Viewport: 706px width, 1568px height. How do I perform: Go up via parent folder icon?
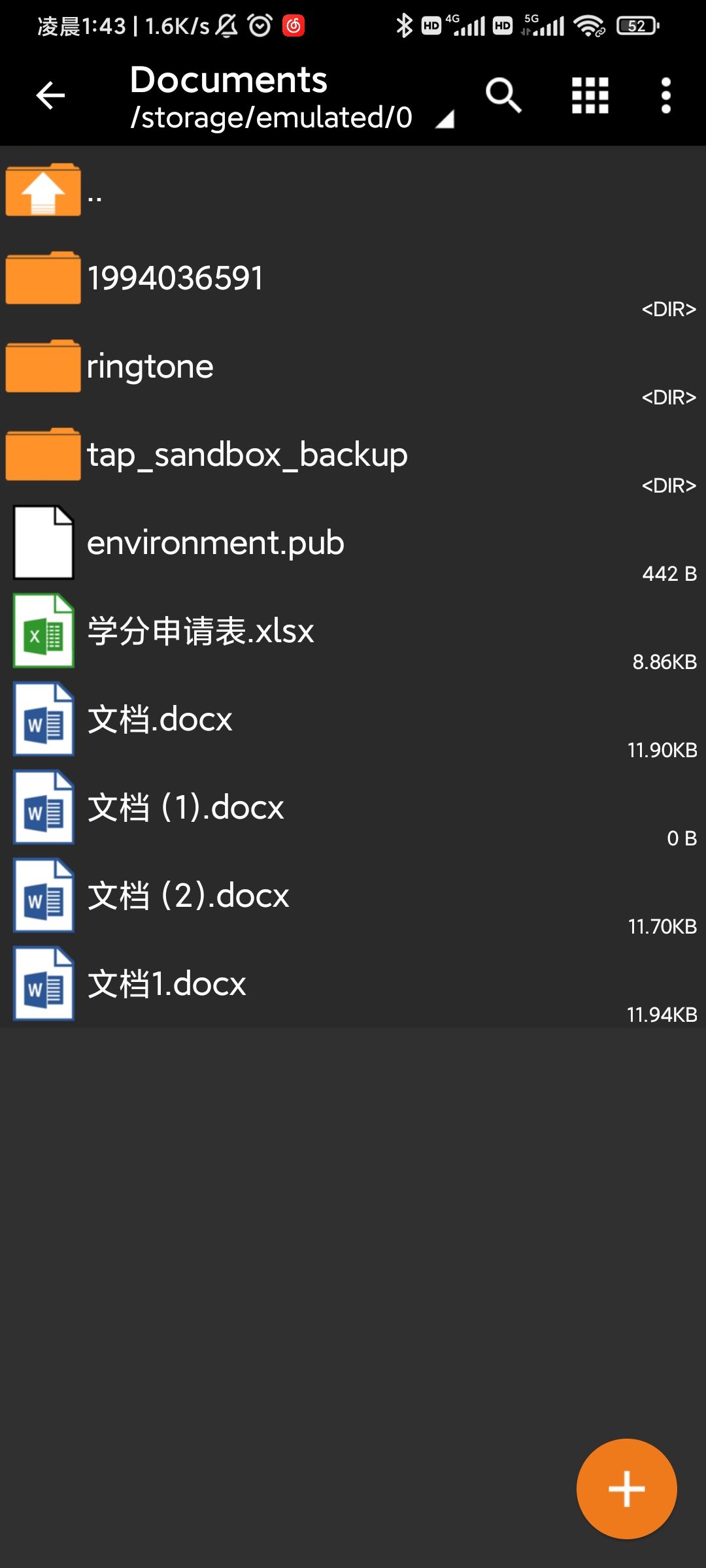pyautogui.click(x=43, y=190)
